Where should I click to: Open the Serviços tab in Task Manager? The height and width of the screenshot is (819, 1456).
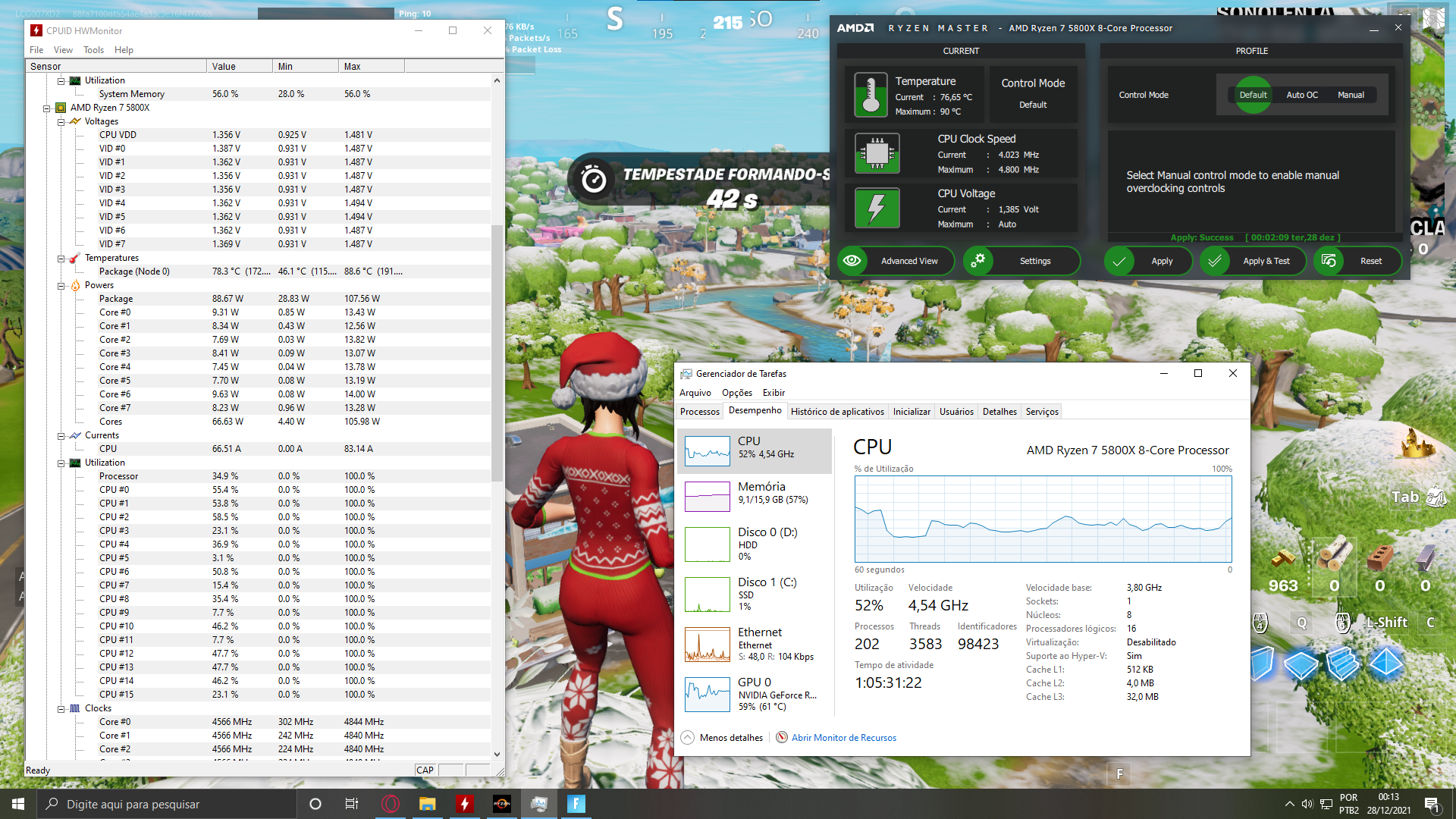click(x=1042, y=412)
